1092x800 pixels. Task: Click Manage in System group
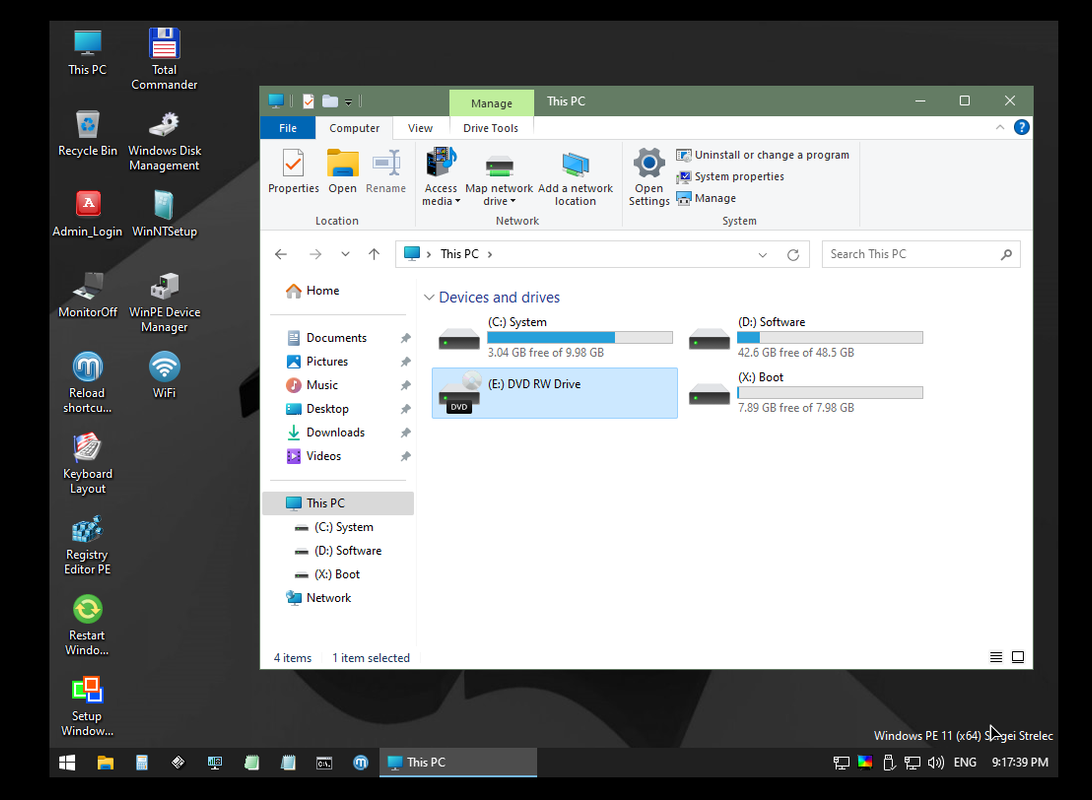coord(706,198)
